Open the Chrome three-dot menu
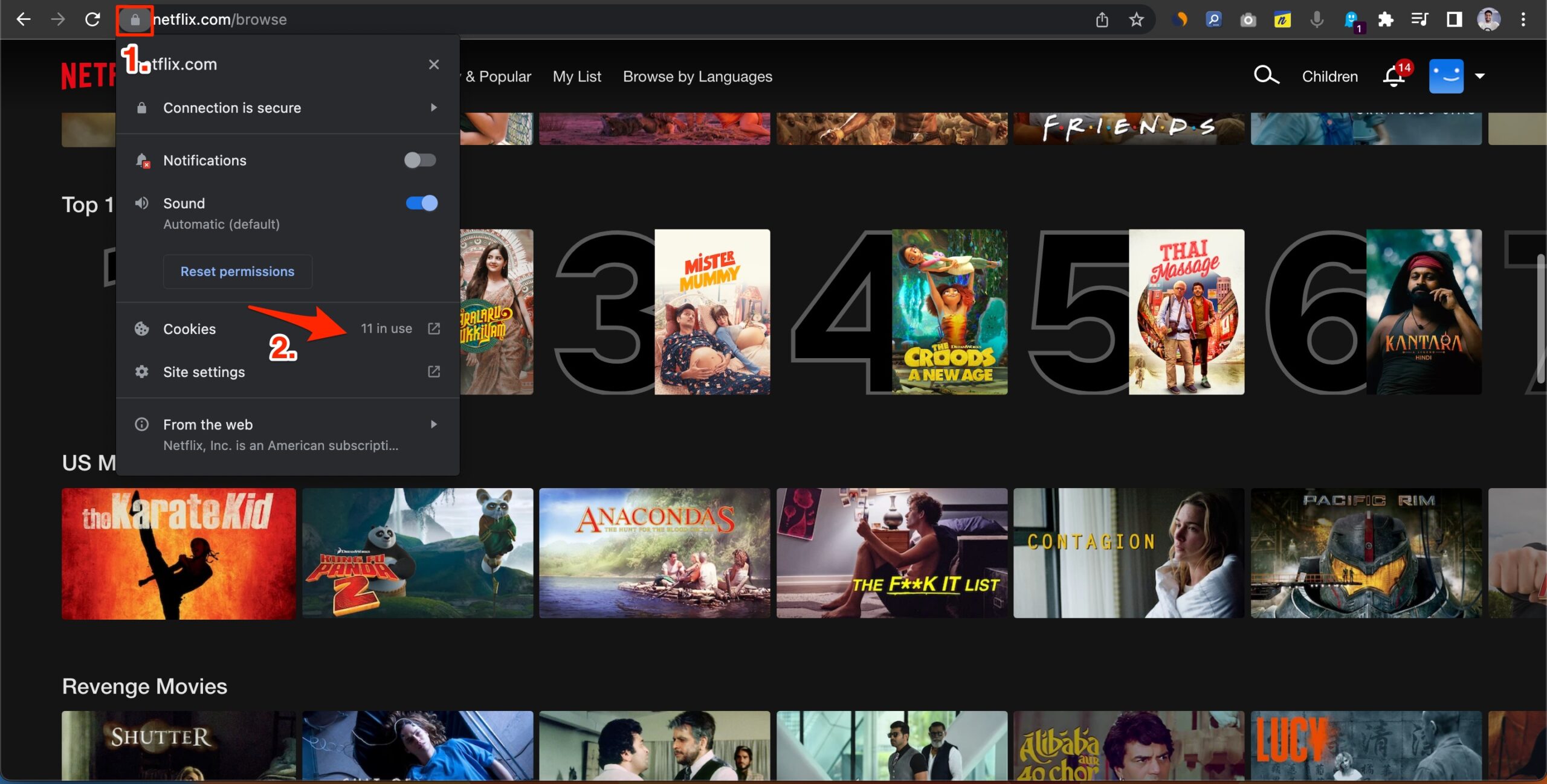The image size is (1547, 784). tap(1523, 20)
